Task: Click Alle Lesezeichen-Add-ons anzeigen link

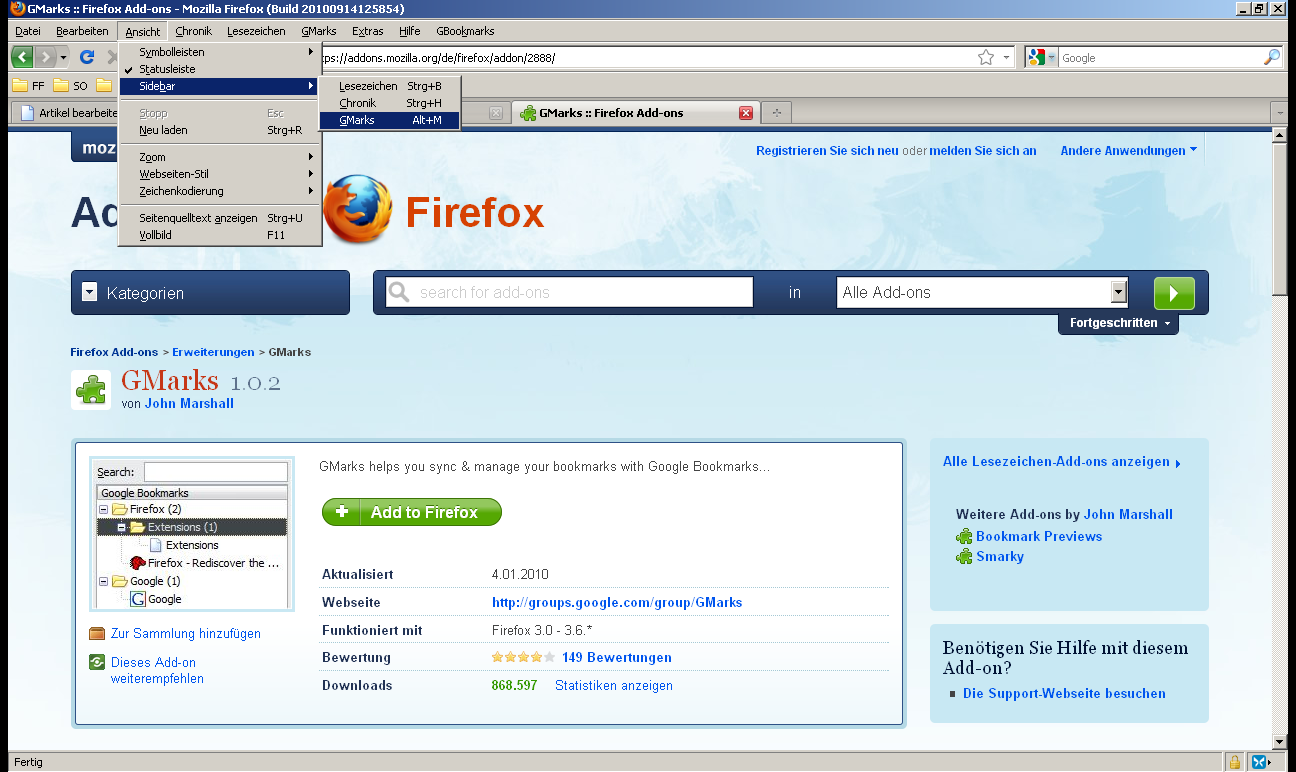Action: click(1061, 462)
